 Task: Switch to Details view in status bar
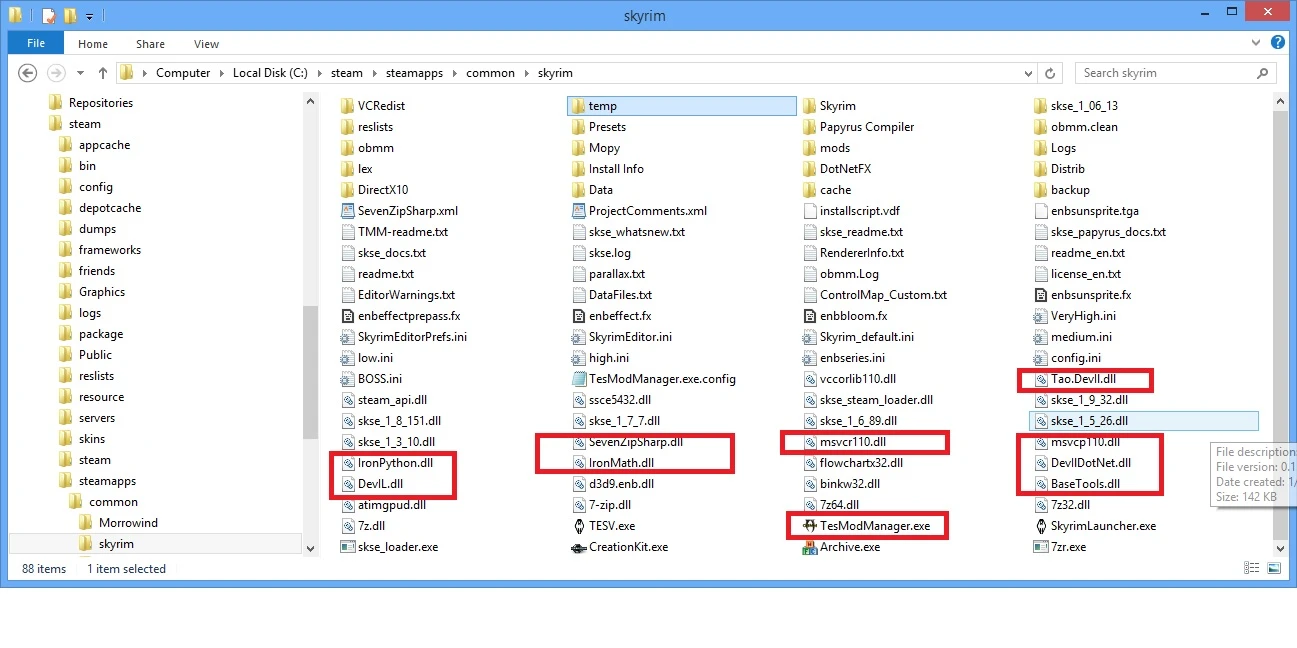click(1251, 567)
